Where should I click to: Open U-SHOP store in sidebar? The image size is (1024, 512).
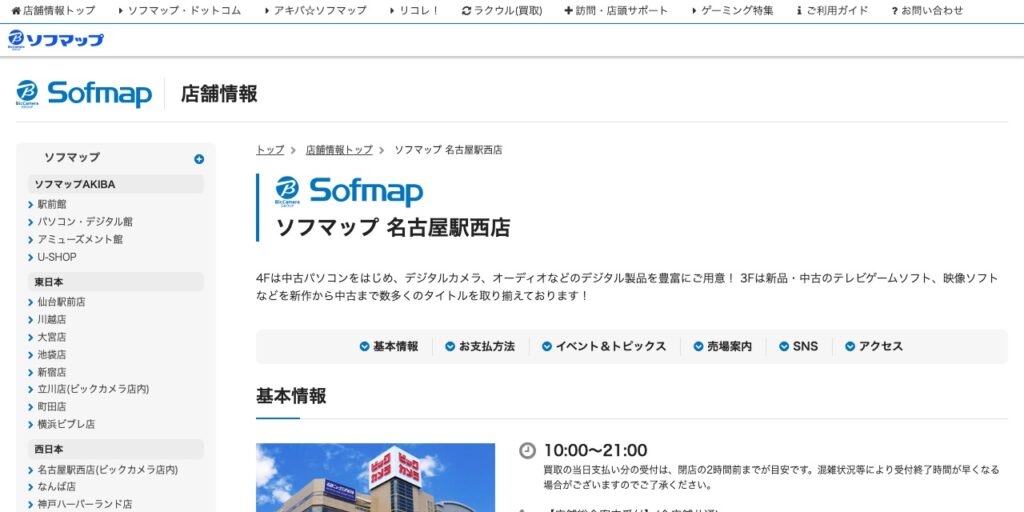click(57, 257)
